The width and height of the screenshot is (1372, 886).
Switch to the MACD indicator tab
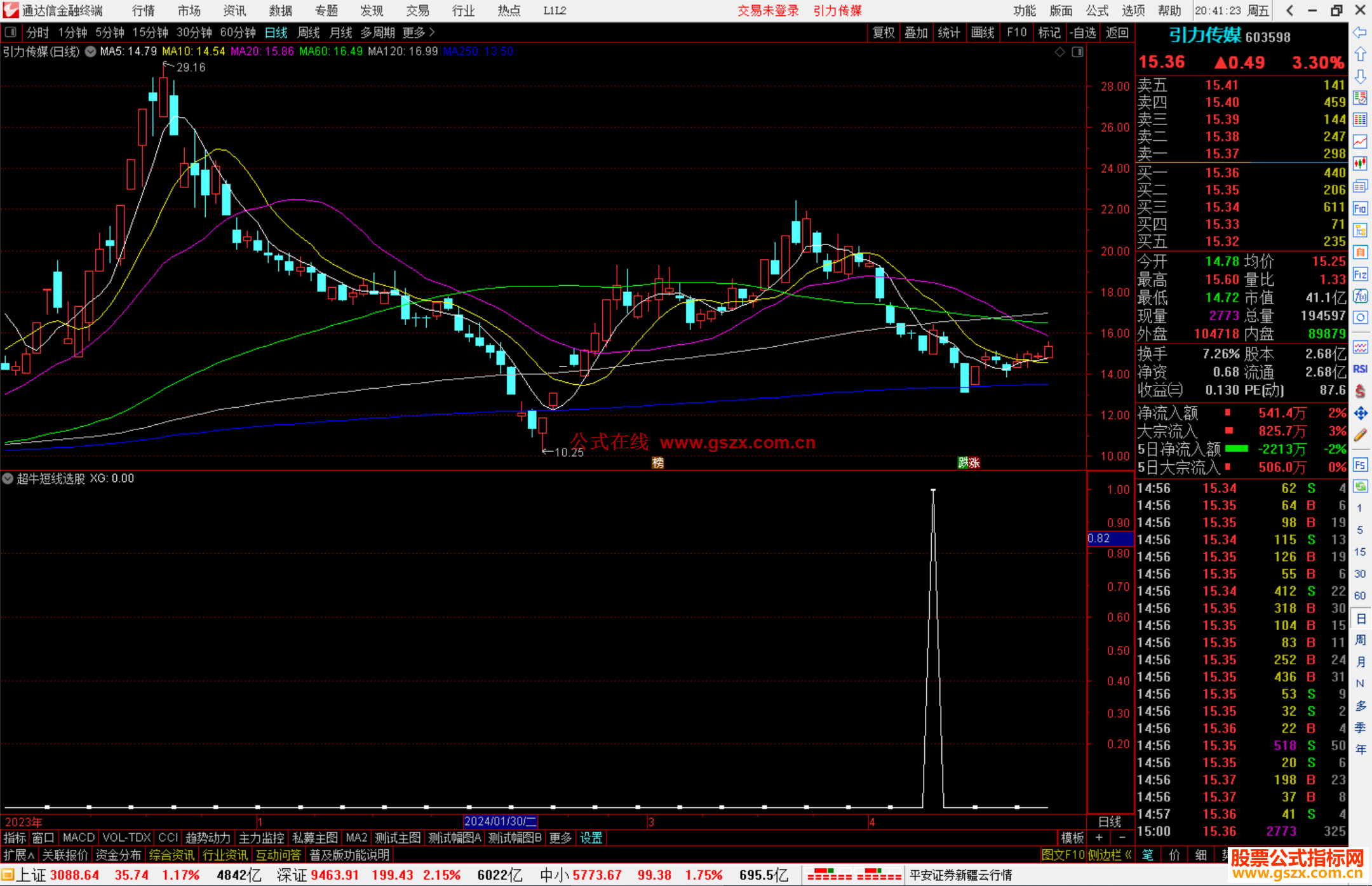coord(78,838)
